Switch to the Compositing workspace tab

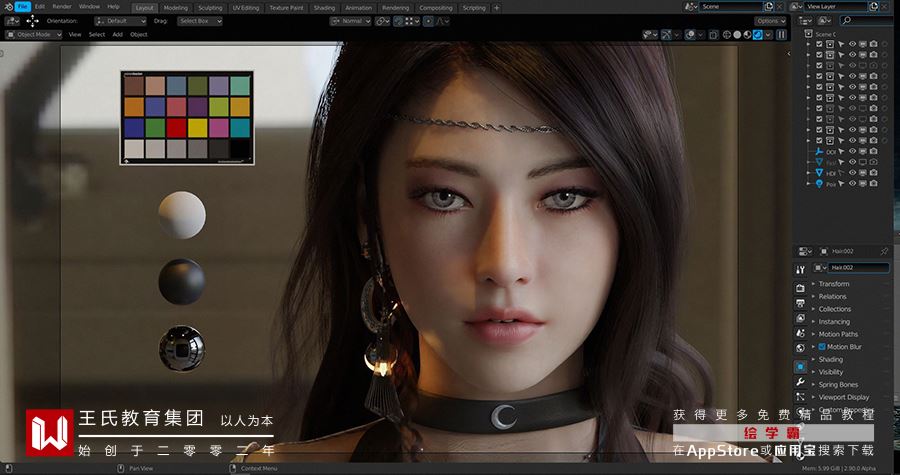click(x=436, y=8)
